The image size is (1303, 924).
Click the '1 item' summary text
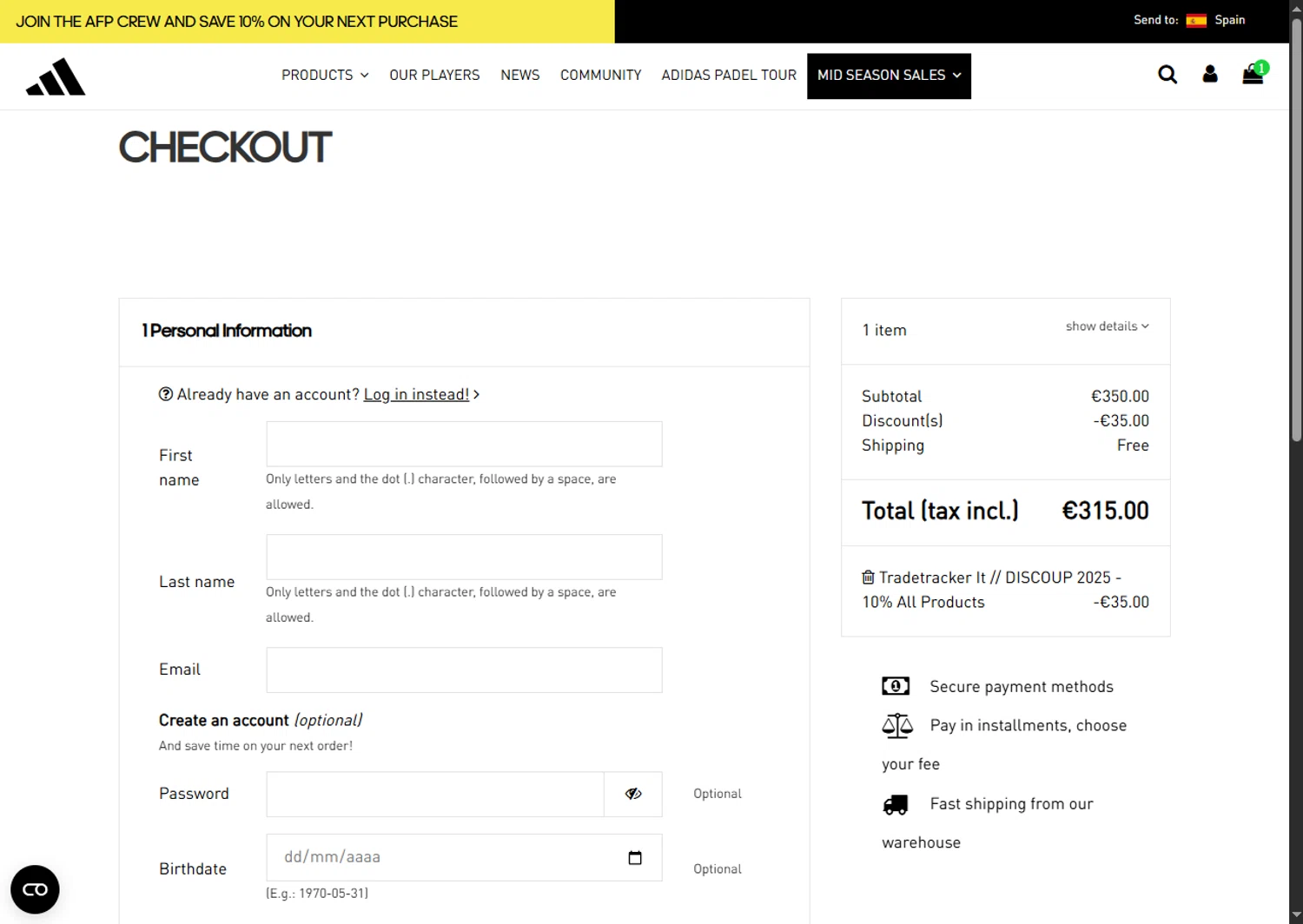(884, 330)
